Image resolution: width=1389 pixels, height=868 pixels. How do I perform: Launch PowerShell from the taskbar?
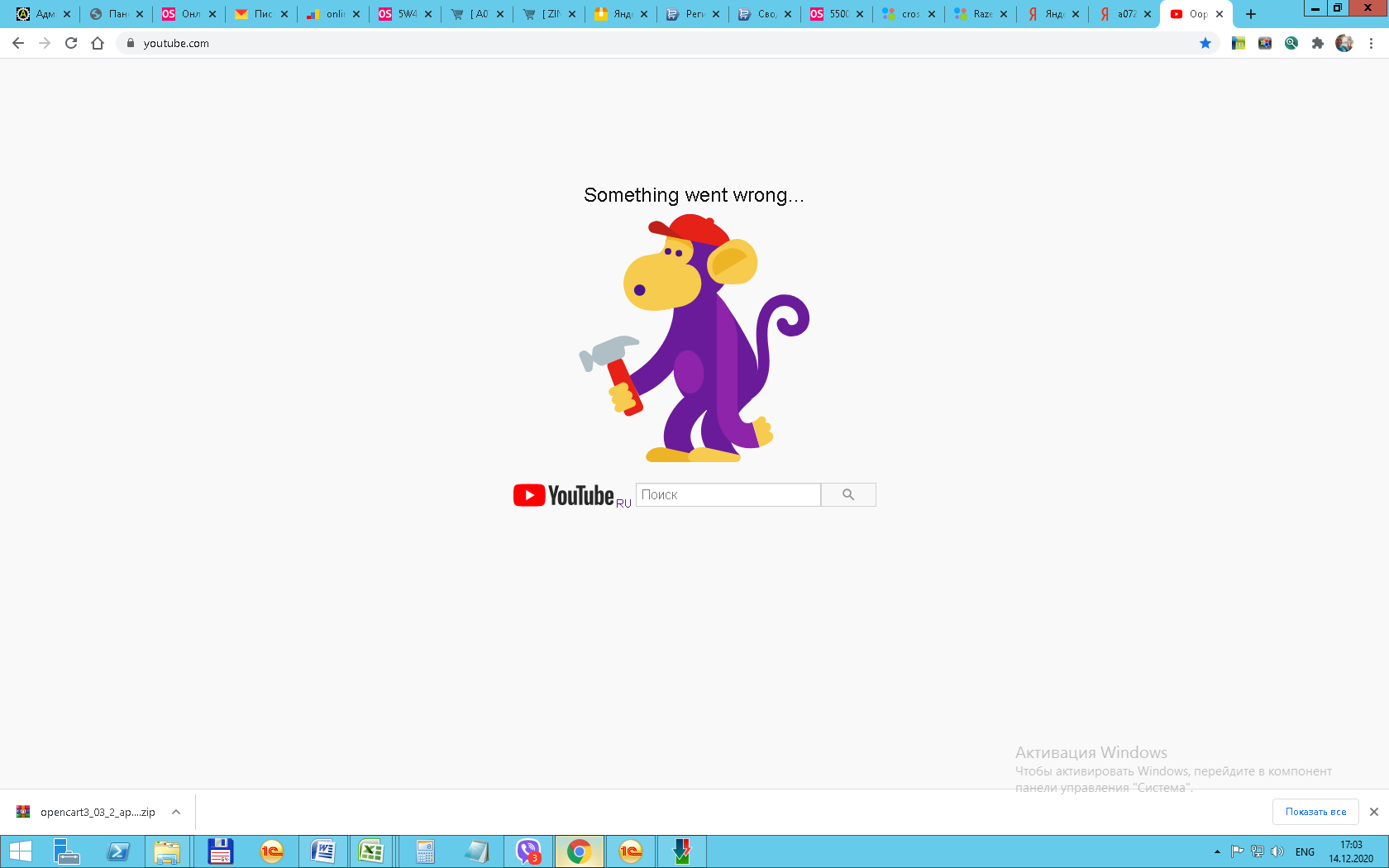(118, 851)
